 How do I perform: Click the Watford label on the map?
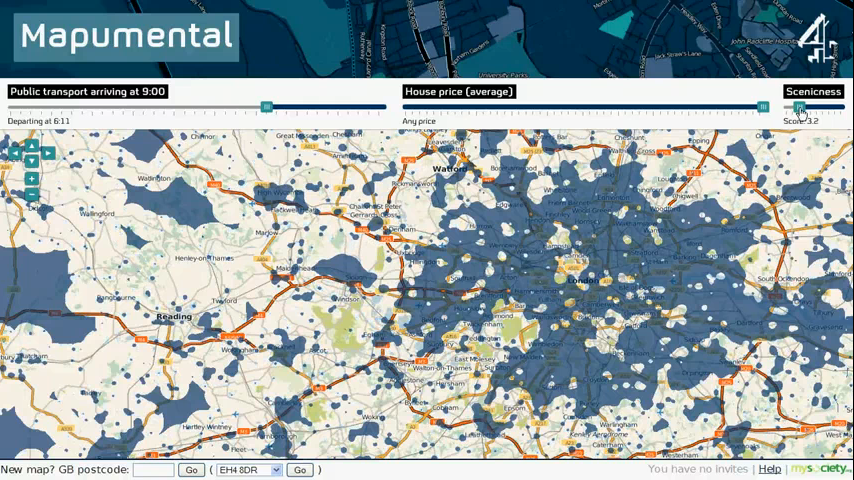tap(449, 169)
